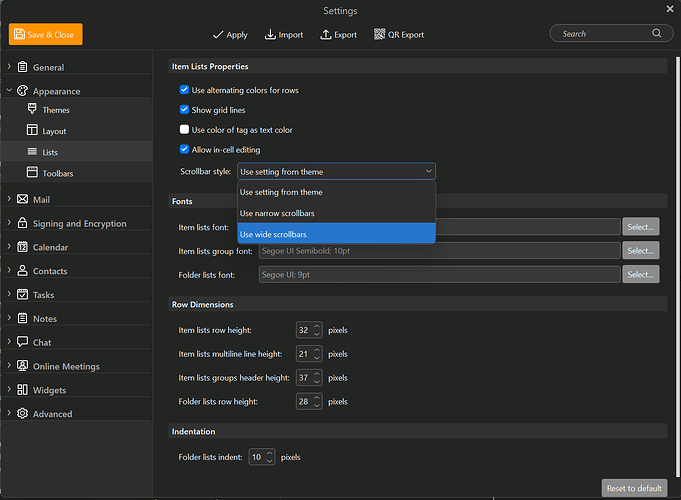Click the Signing and Encryption lock icon
The height and width of the screenshot is (500, 681).
22,223
